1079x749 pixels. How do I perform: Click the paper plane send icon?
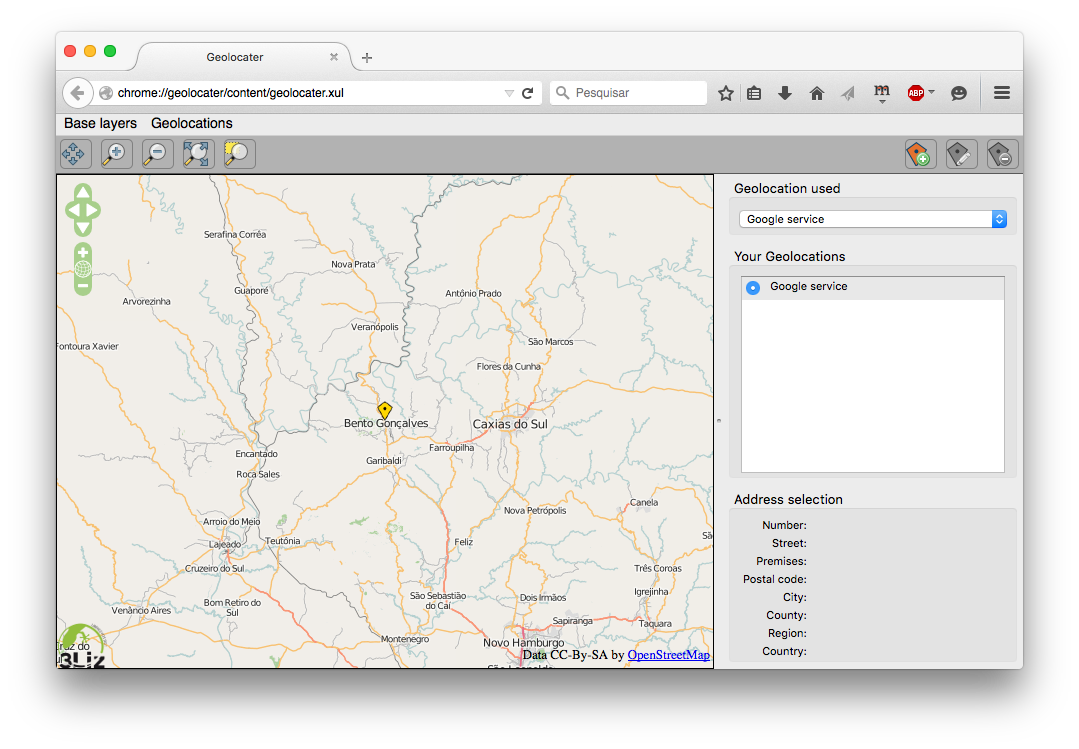pos(848,93)
